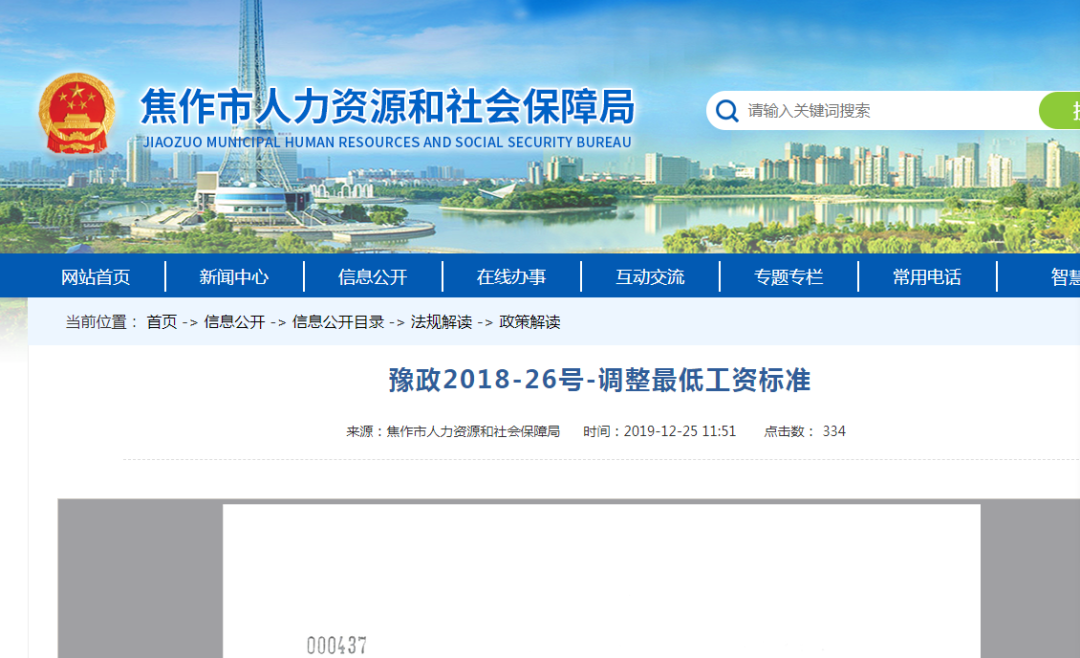Open the 网站首页 navigation tab
The height and width of the screenshot is (658, 1080).
pos(95,277)
